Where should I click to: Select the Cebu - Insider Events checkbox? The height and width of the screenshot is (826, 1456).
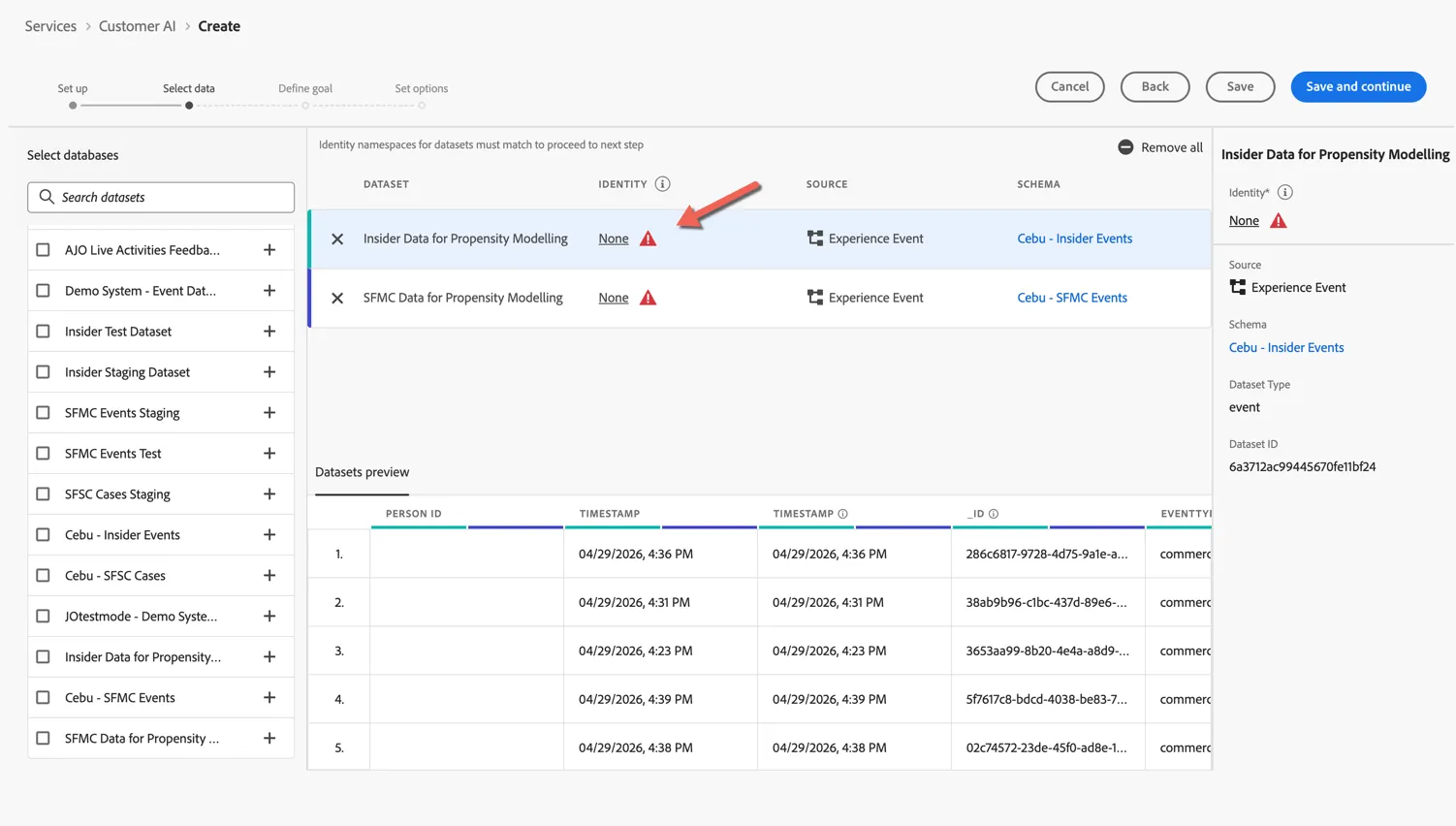point(43,535)
